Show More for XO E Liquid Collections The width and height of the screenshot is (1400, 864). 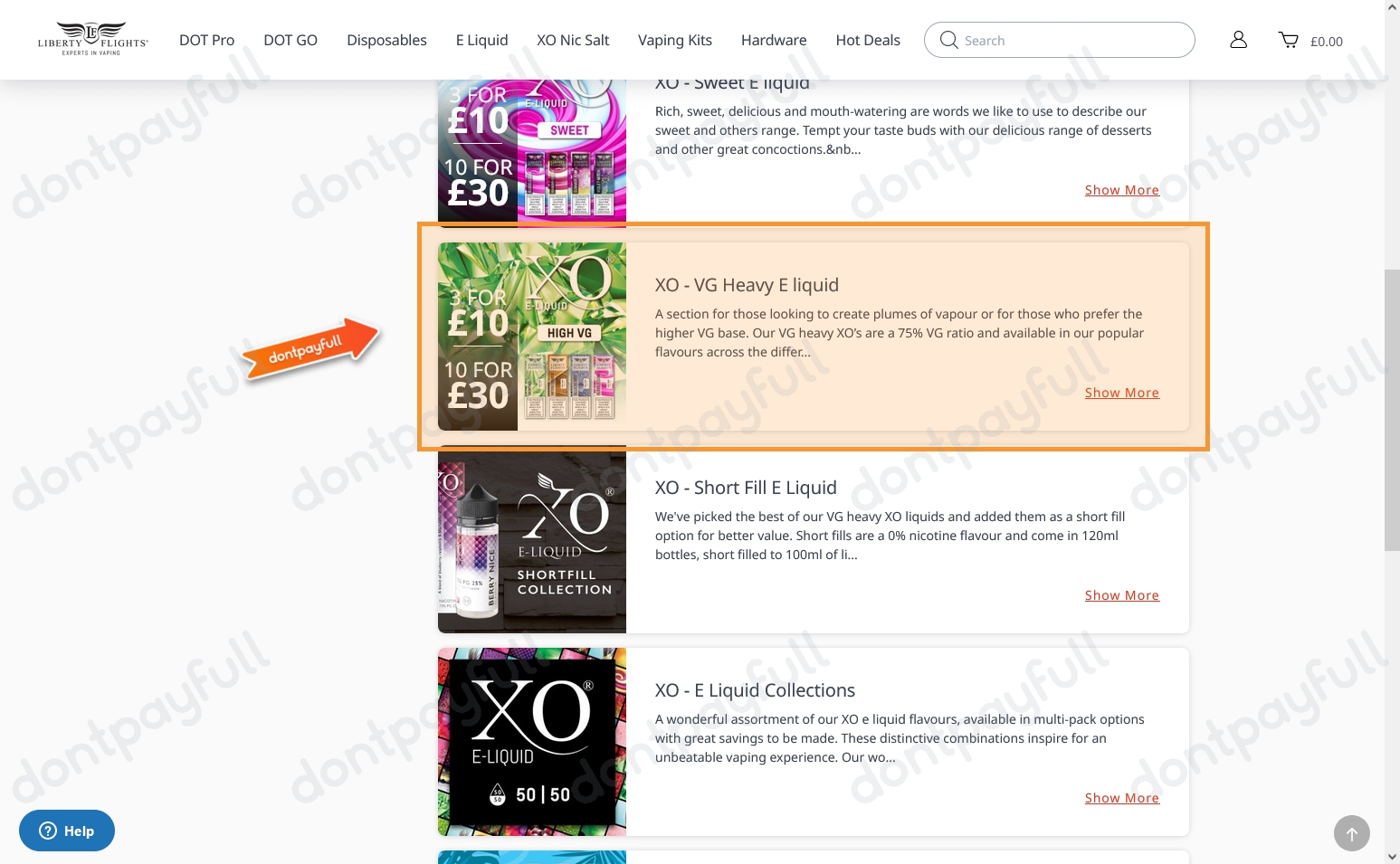pos(1122,798)
